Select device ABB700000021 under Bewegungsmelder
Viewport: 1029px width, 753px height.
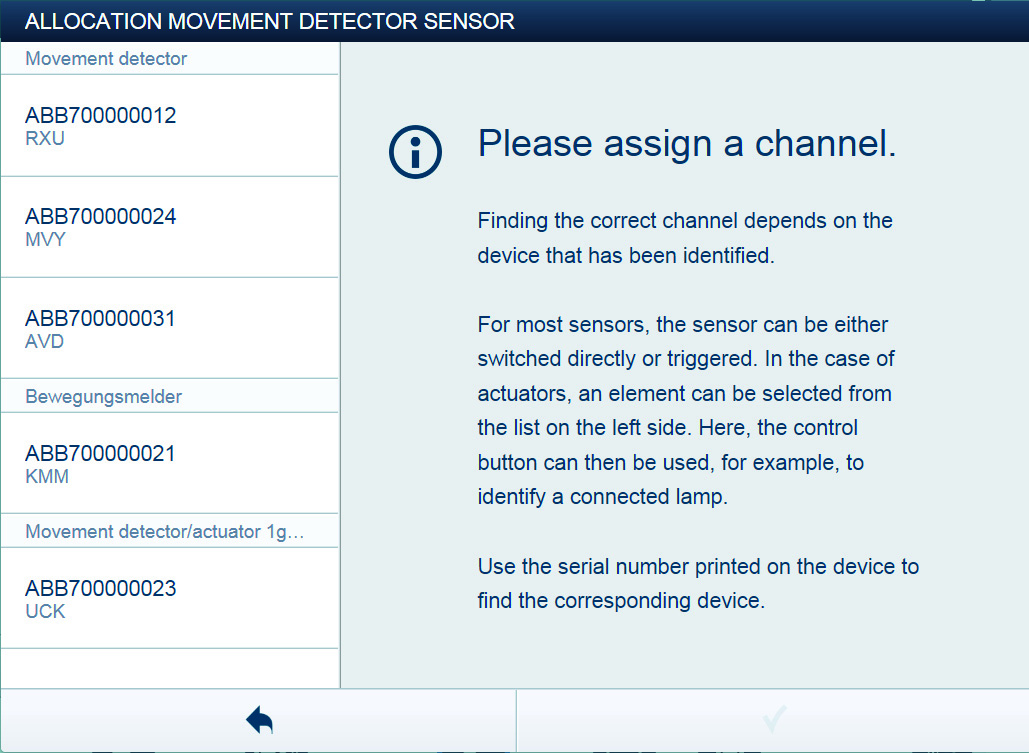pos(169,463)
